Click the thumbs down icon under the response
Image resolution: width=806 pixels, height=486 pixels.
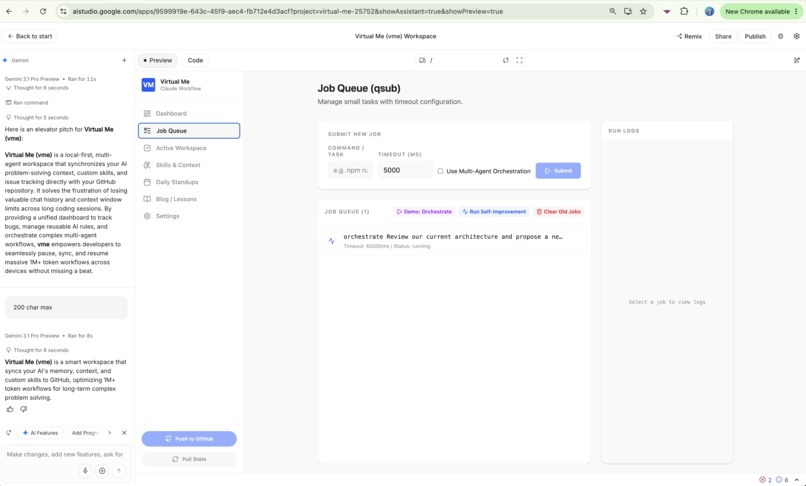point(23,409)
